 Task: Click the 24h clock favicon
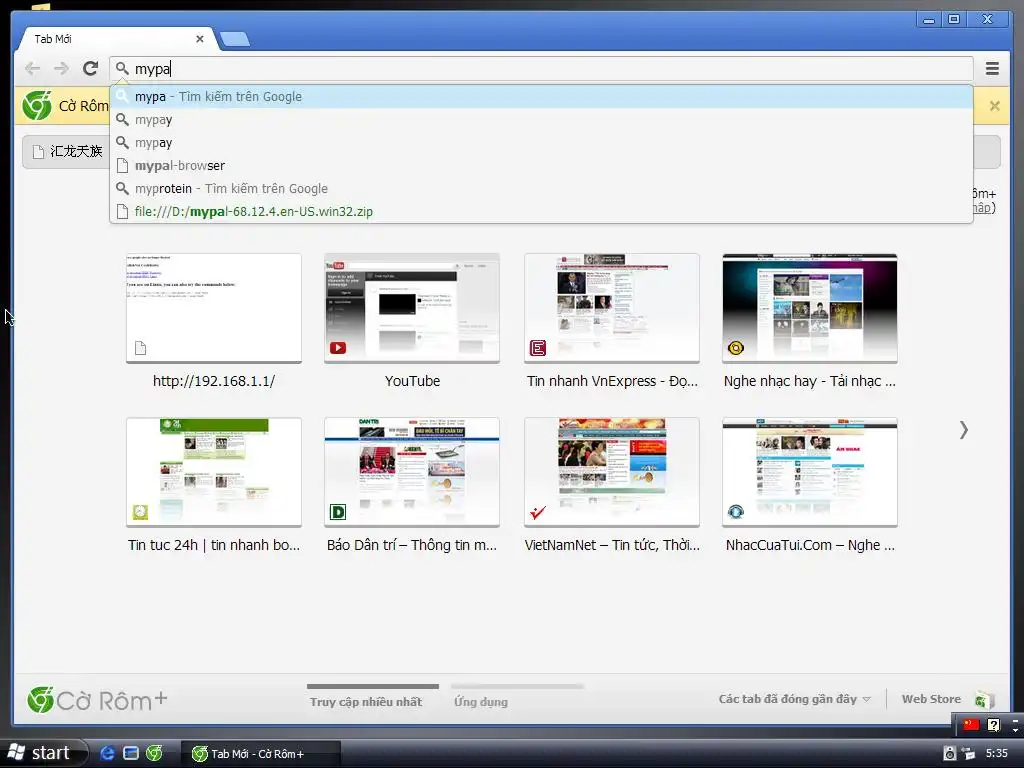pyautogui.click(x=140, y=512)
